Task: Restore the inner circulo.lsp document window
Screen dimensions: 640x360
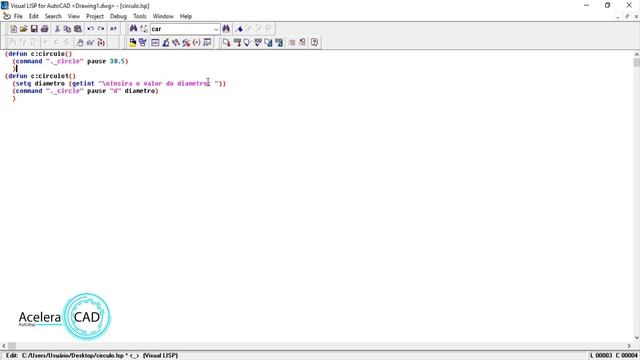Action: coord(627,17)
